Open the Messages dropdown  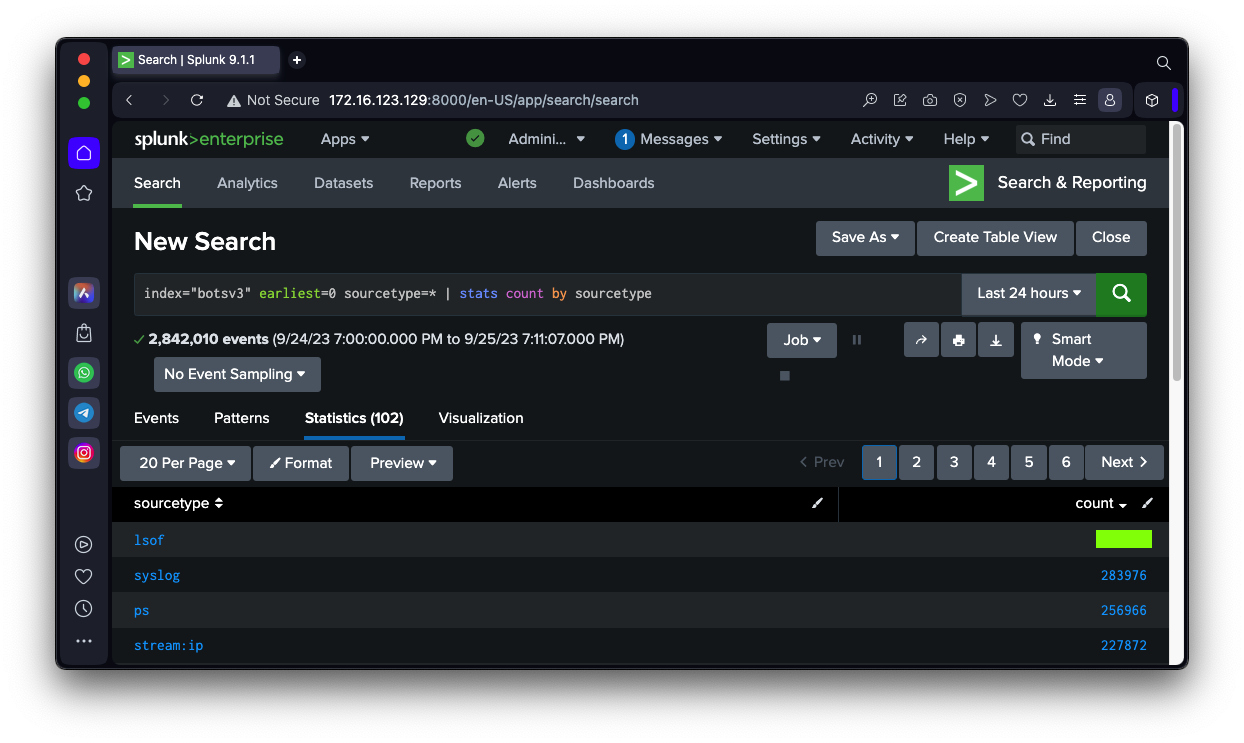coord(669,139)
